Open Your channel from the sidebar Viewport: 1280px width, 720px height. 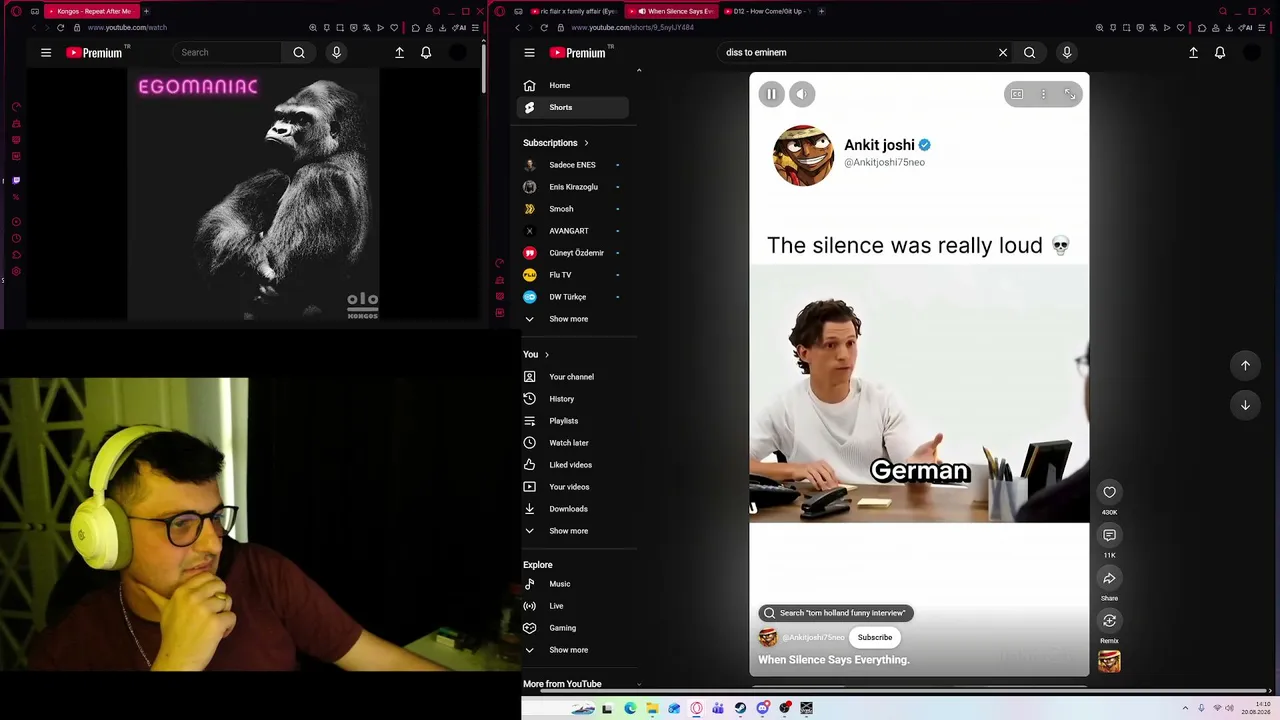click(574, 377)
